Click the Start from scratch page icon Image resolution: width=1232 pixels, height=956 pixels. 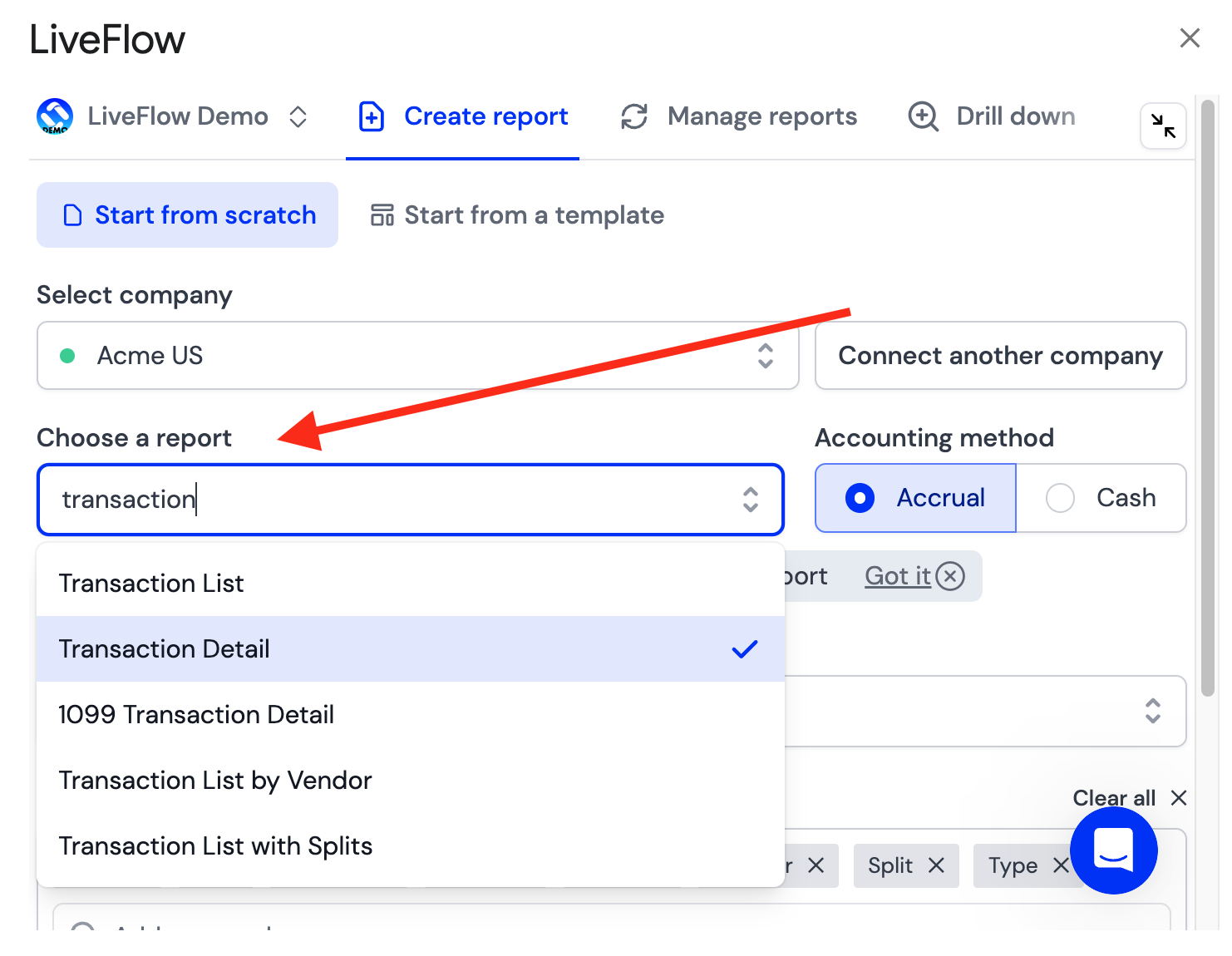click(x=73, y=215)
